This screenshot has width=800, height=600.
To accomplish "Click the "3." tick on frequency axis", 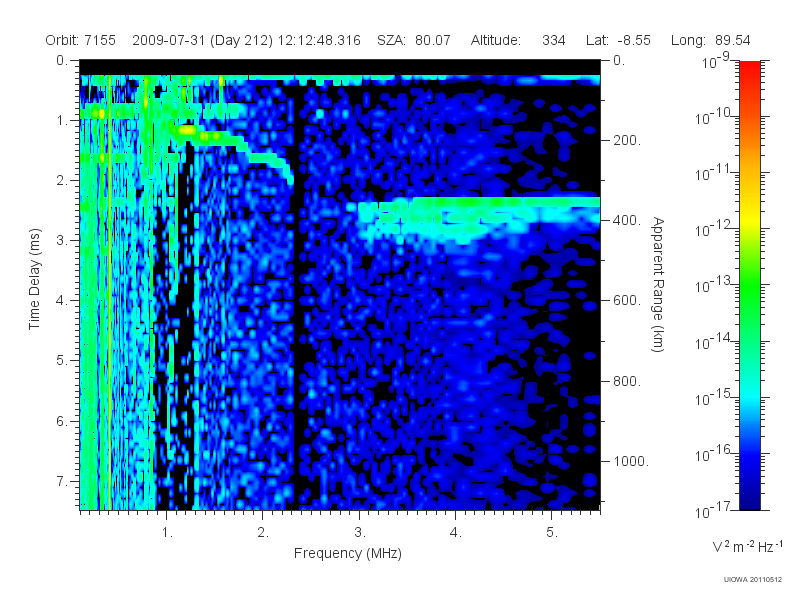I will point(360,533).
